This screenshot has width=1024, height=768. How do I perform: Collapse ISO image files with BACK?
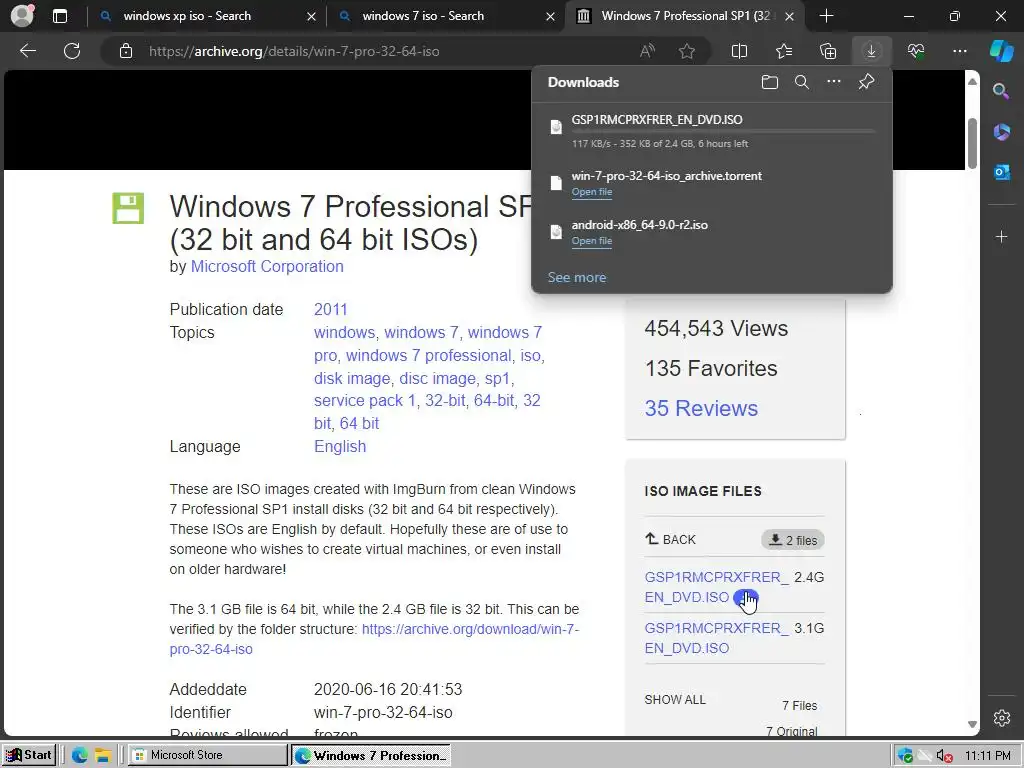pyautogui.click(x=670, y=539)
